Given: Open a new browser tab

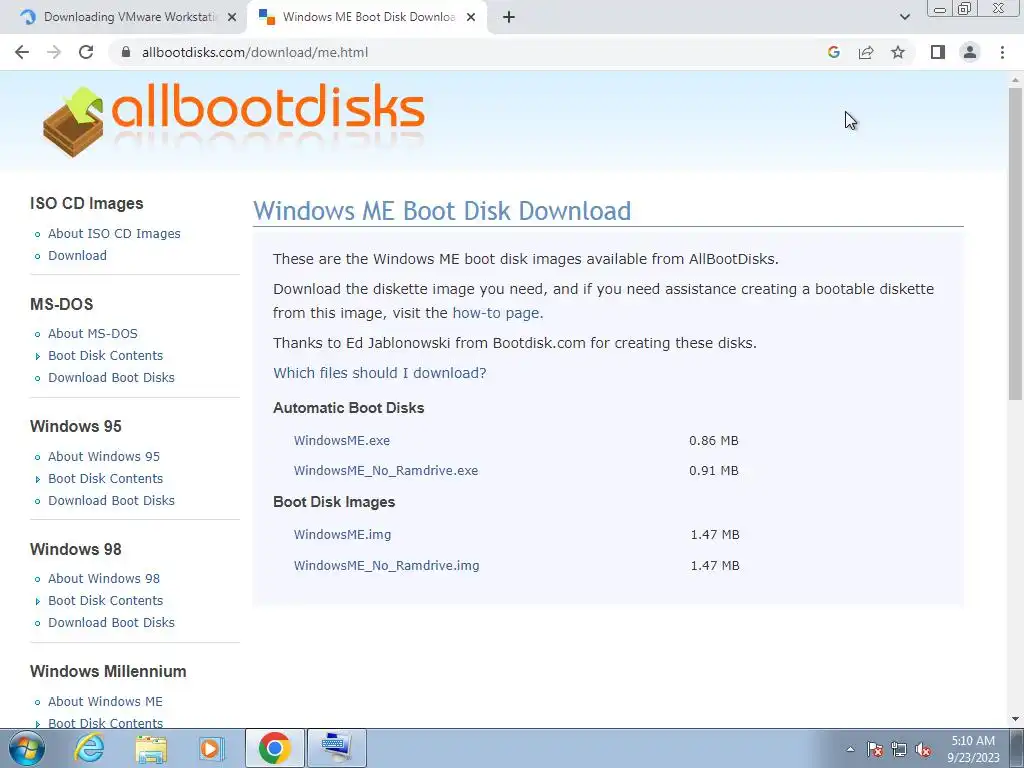Looking at the screenshot, I should pos(509,17).
